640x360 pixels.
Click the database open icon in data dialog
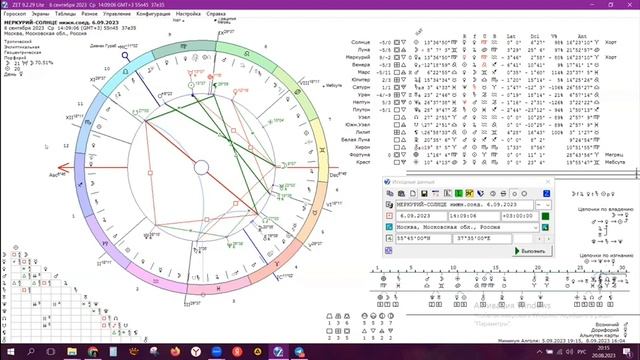401,193
